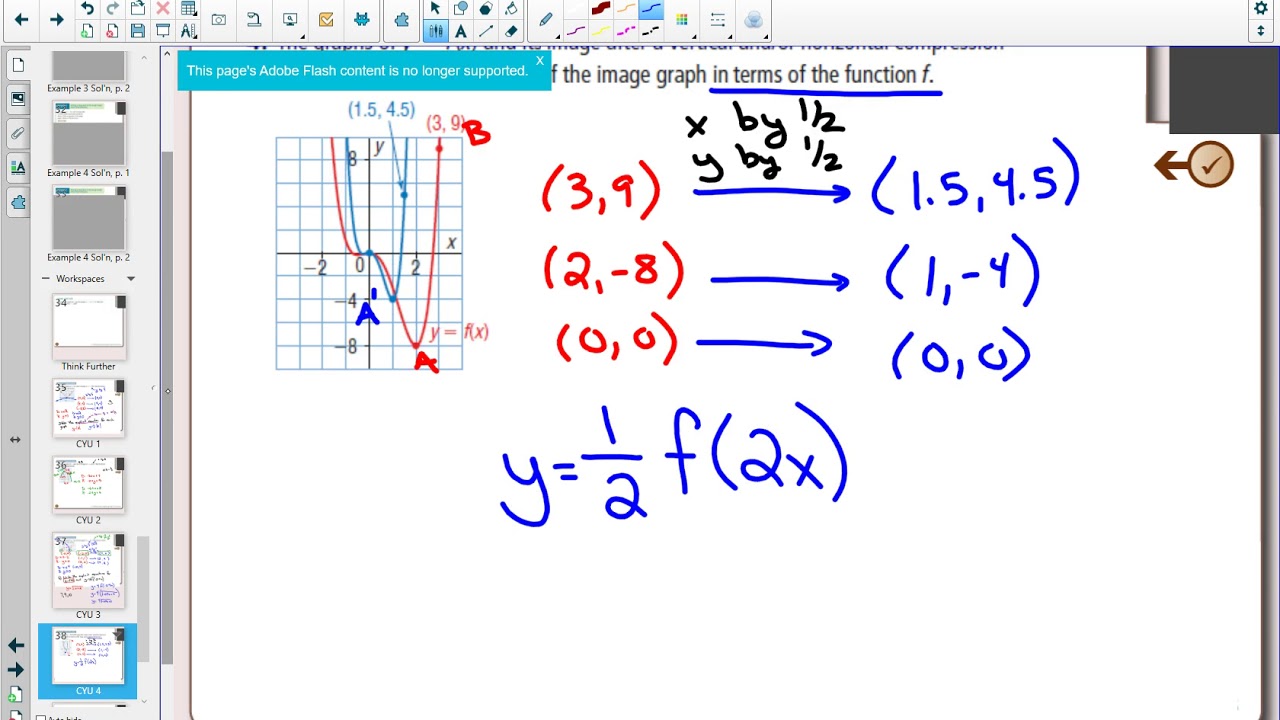
Task: Open the Properties tab
Action: point(18,167)
